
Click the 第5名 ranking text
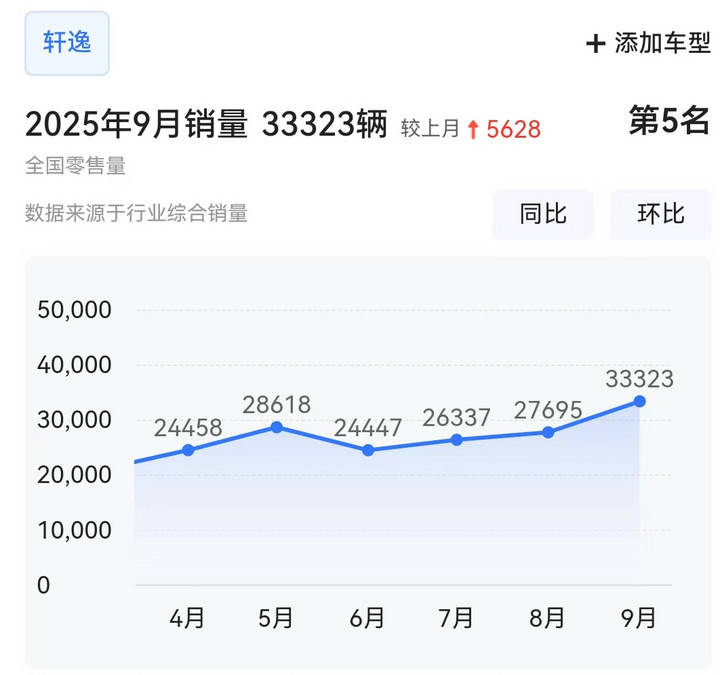669,120
